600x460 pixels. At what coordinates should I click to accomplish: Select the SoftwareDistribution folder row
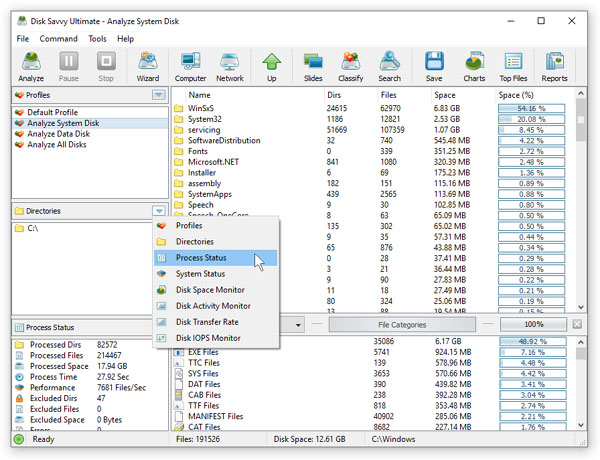(373, 140)
